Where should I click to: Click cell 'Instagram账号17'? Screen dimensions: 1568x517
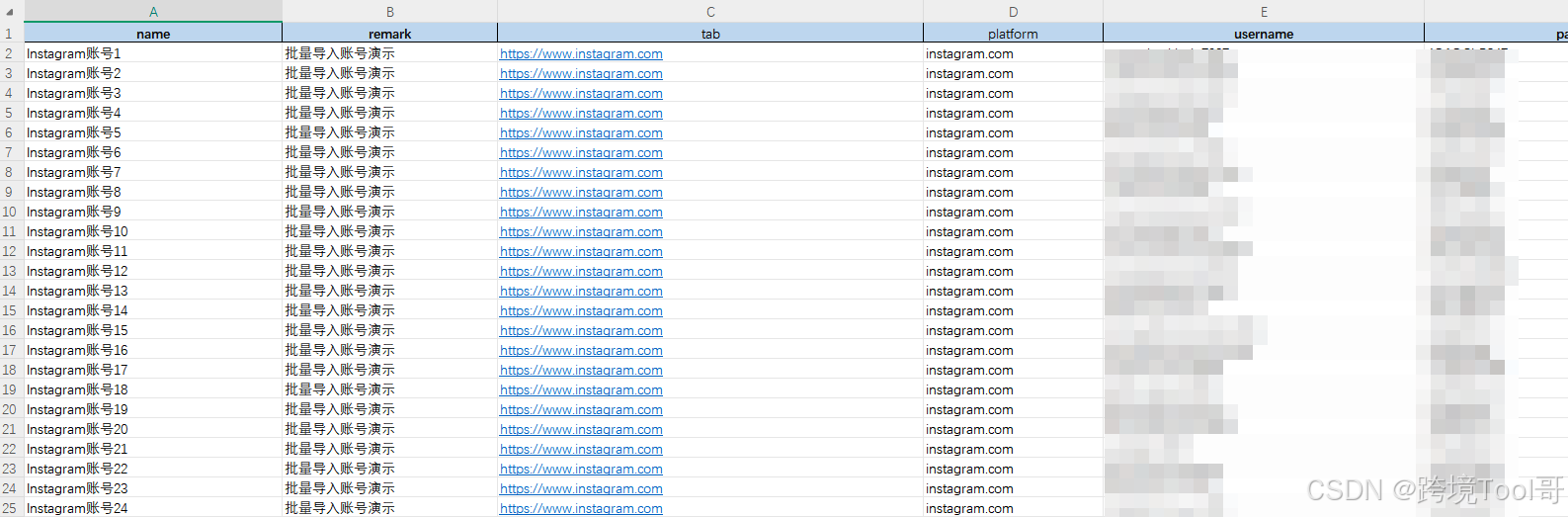(x=153, y=370)
